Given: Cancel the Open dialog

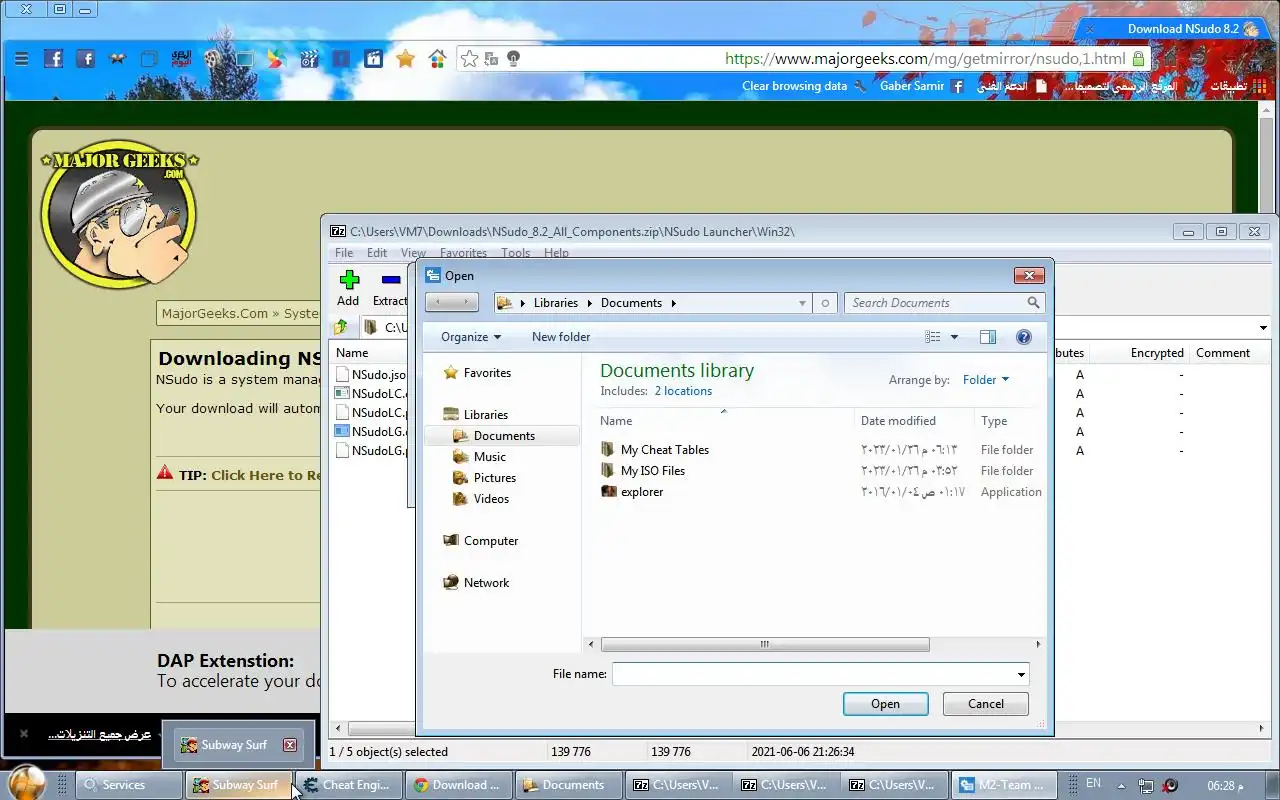Looking at the screenshot, I should click(986, 704).
